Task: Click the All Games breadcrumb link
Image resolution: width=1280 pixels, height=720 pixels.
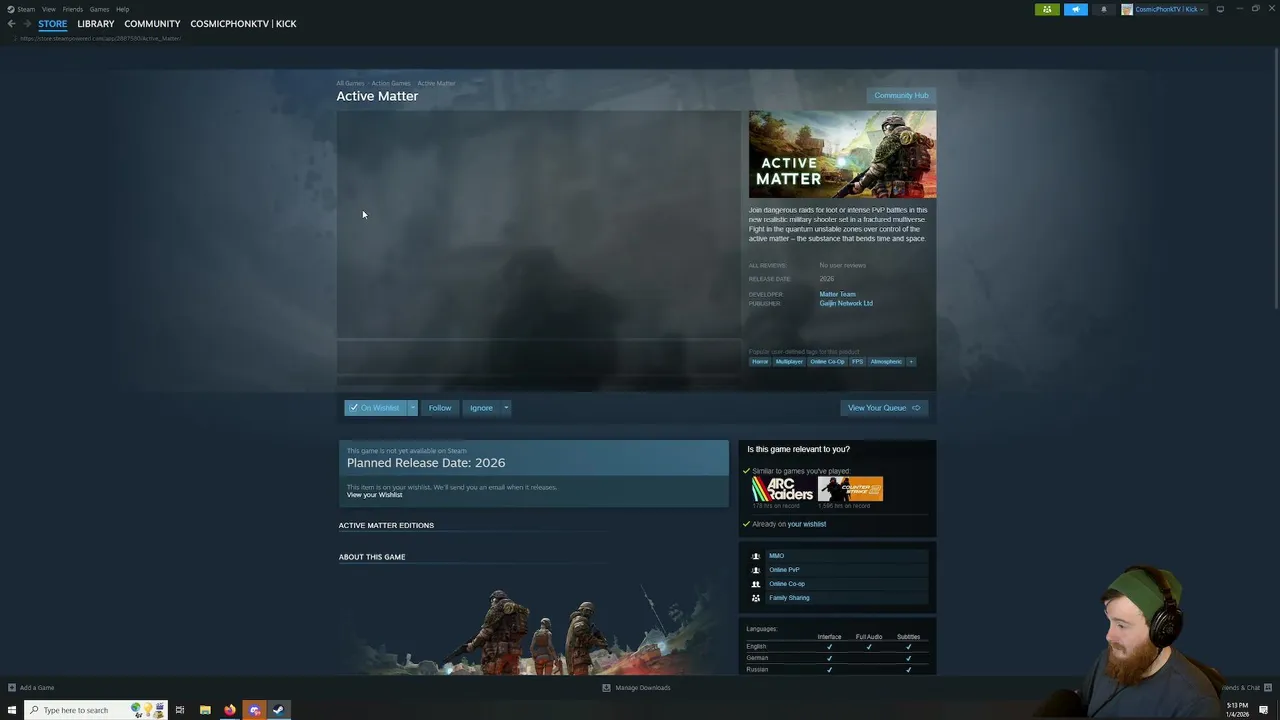Action: [350, 83]
